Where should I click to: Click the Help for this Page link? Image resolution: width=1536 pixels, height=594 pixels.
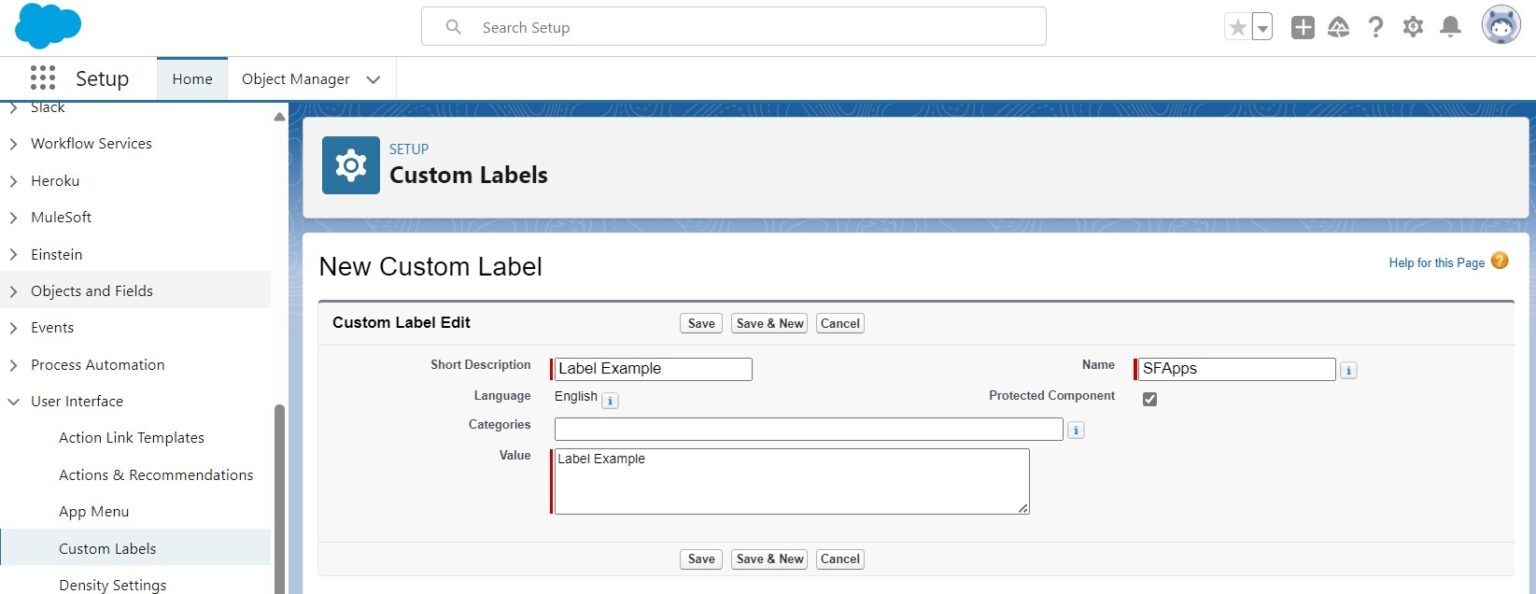pyautogui.click(x=1436, y=263)
